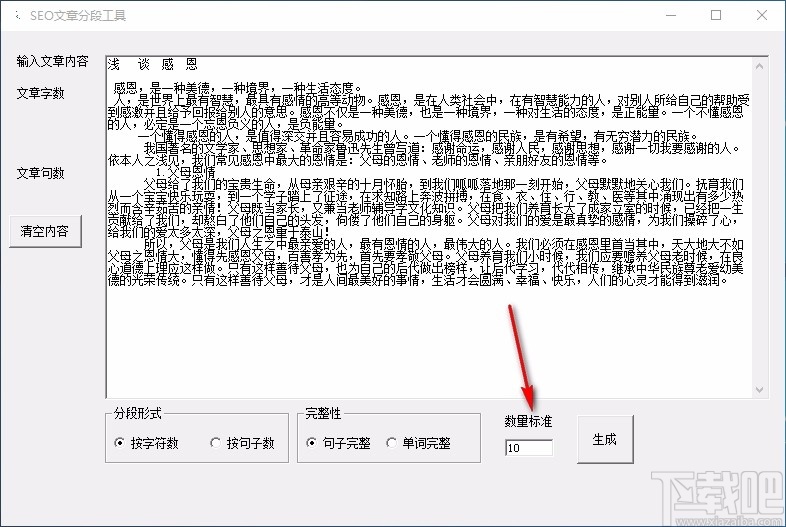Focus the 数量标准 input field
Screen dimensions: 786x527
pyautogui.click(x=529, y=448)
